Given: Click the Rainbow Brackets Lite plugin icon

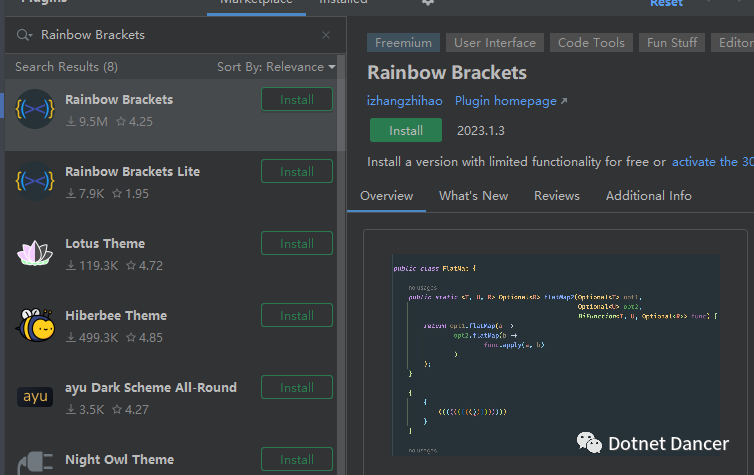Looking at the screenshot, I should (35, 181).
